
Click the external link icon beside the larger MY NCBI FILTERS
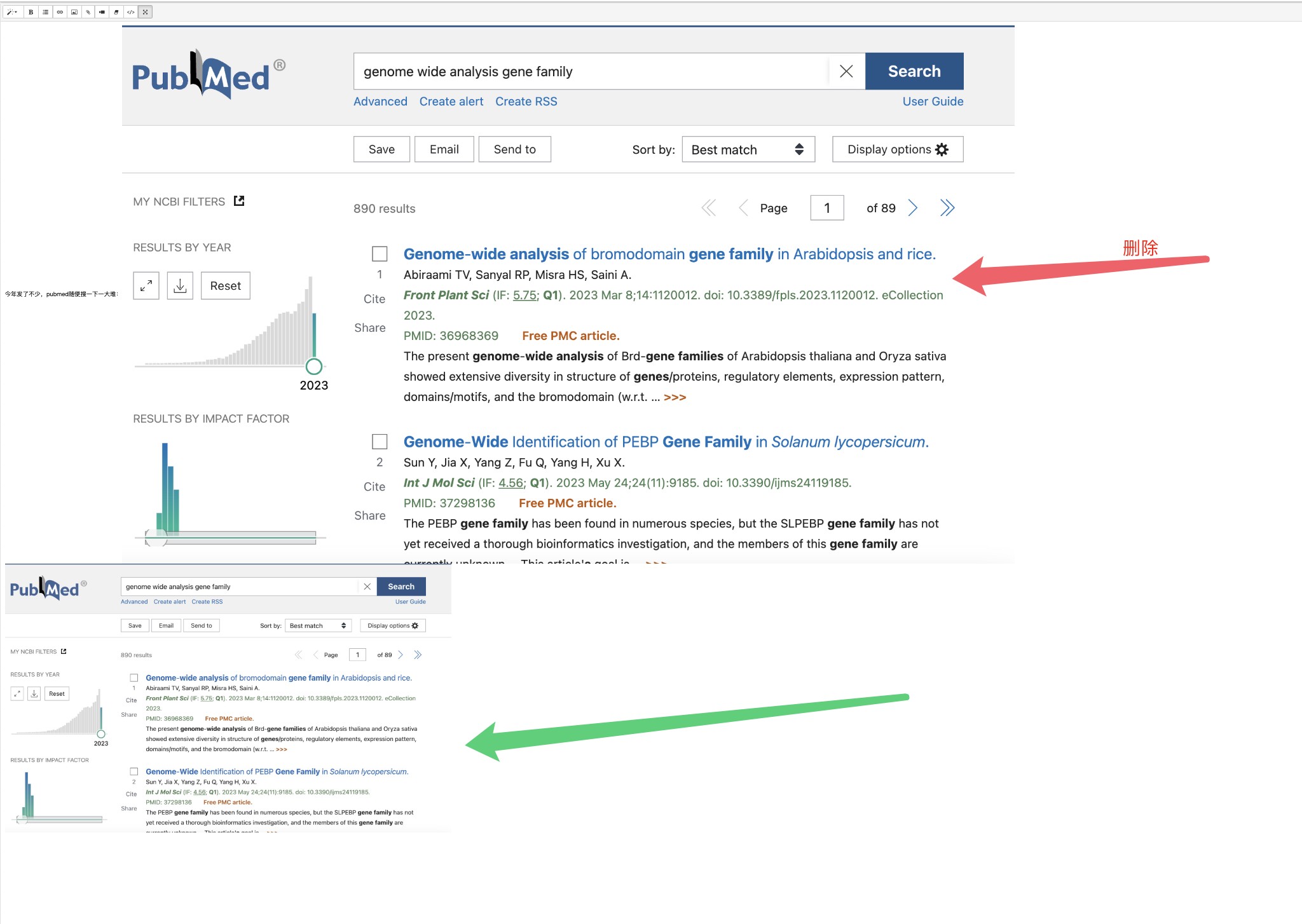coord(239,201)
